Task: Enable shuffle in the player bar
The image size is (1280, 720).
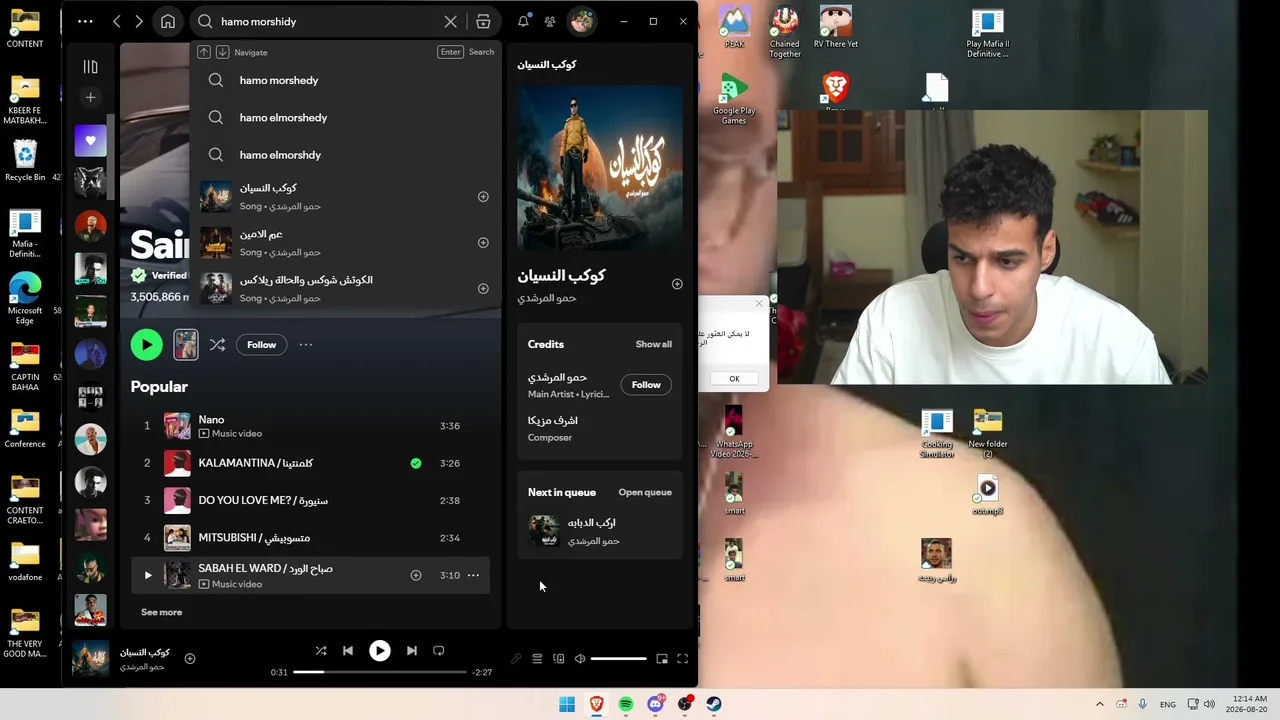Action: [x=321, y=651]
